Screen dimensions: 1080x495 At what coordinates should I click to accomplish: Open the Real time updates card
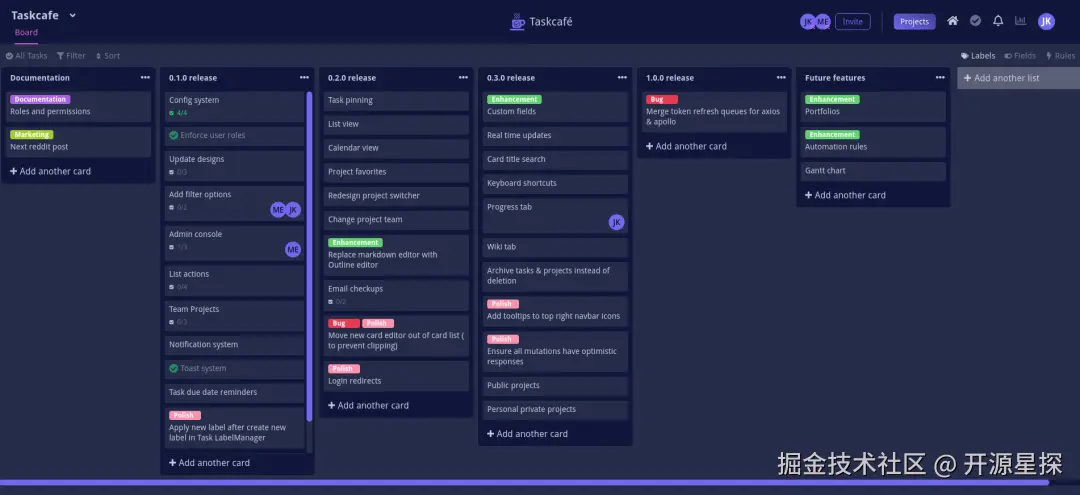(x=555, y=136)
